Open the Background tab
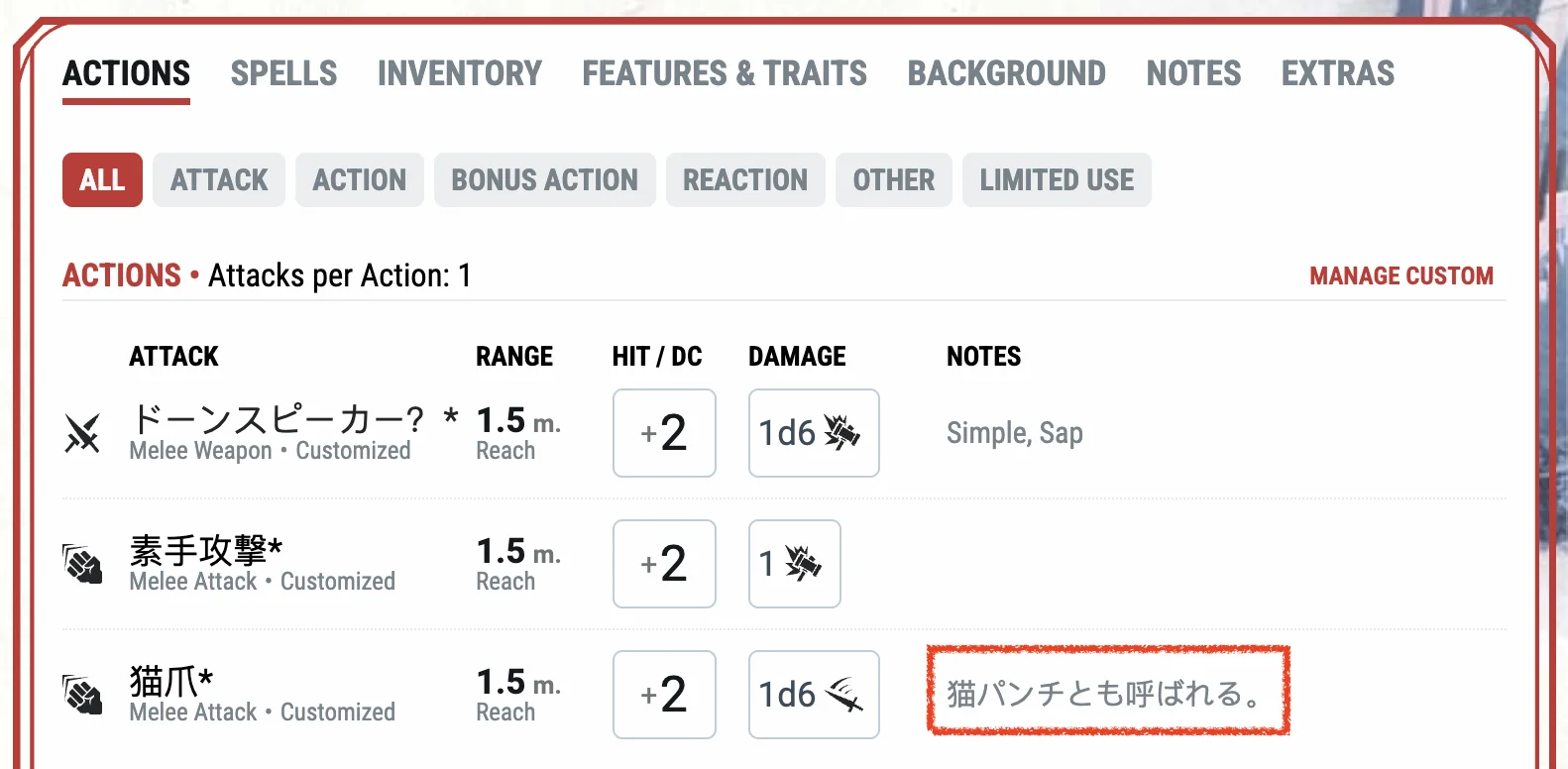Image resolution: width=1568 pixels, height=769 pixels. click(1007, 73)
